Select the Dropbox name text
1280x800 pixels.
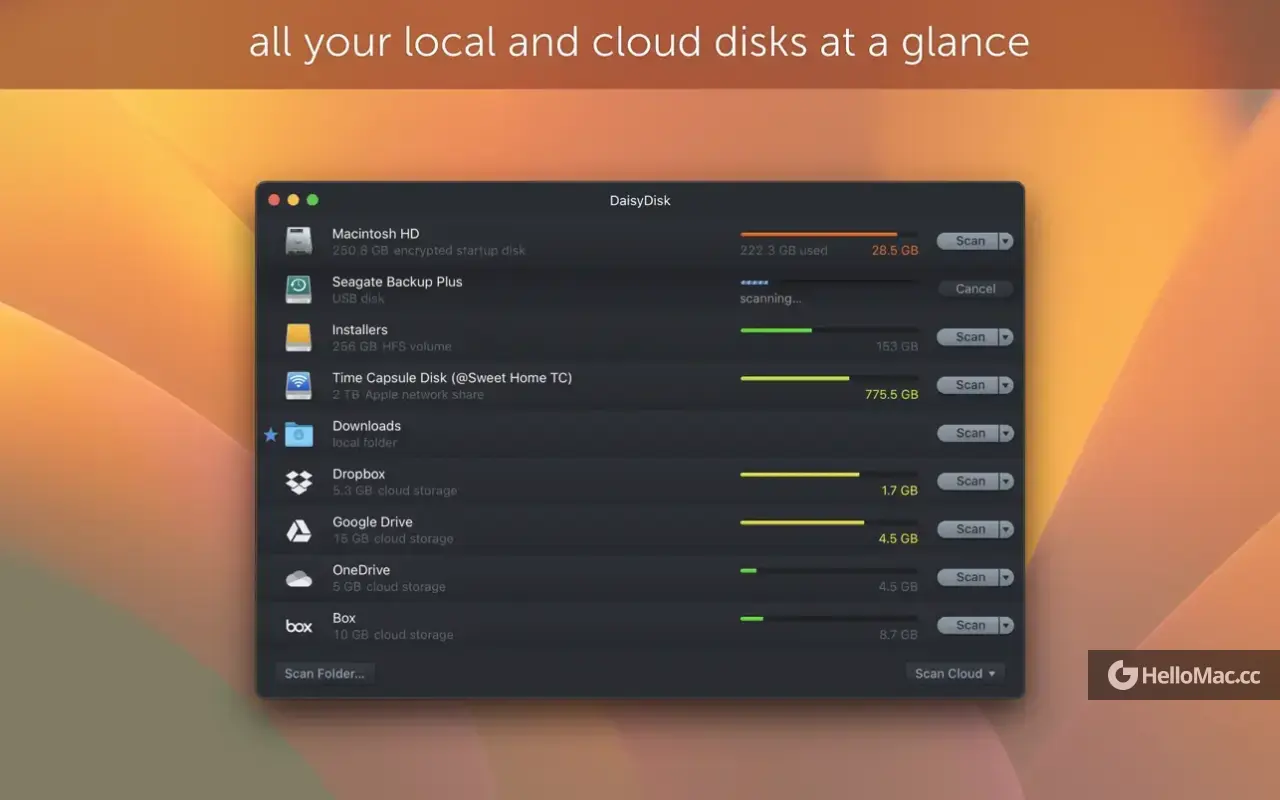[x=359, y=474]
